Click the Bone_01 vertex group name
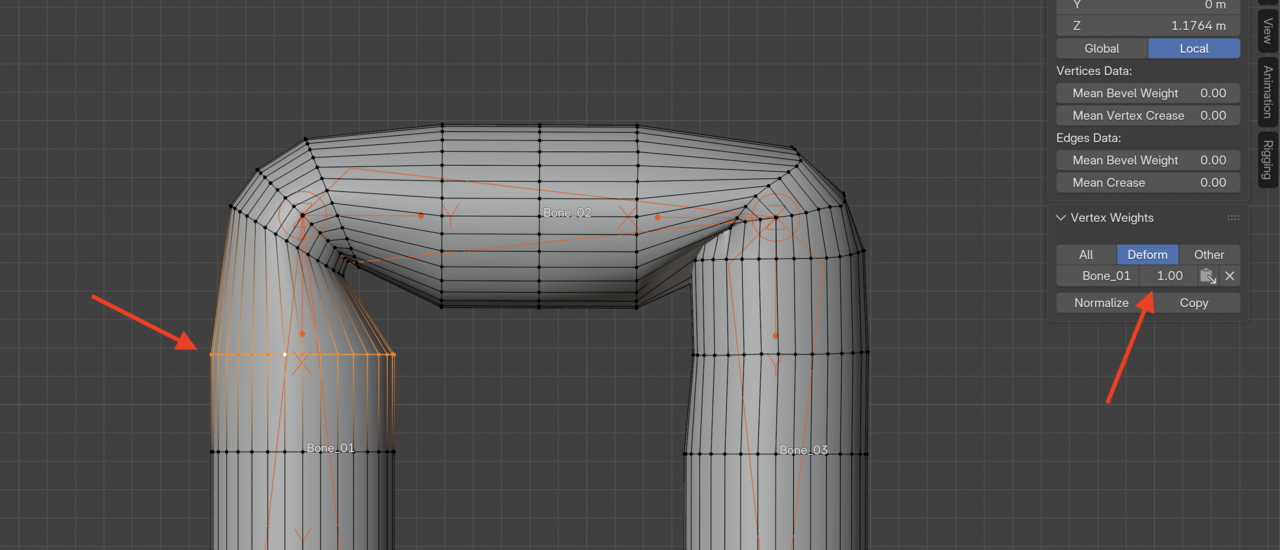The width and height of the screenshot is (1280, 550). (x=1105, y=276)
